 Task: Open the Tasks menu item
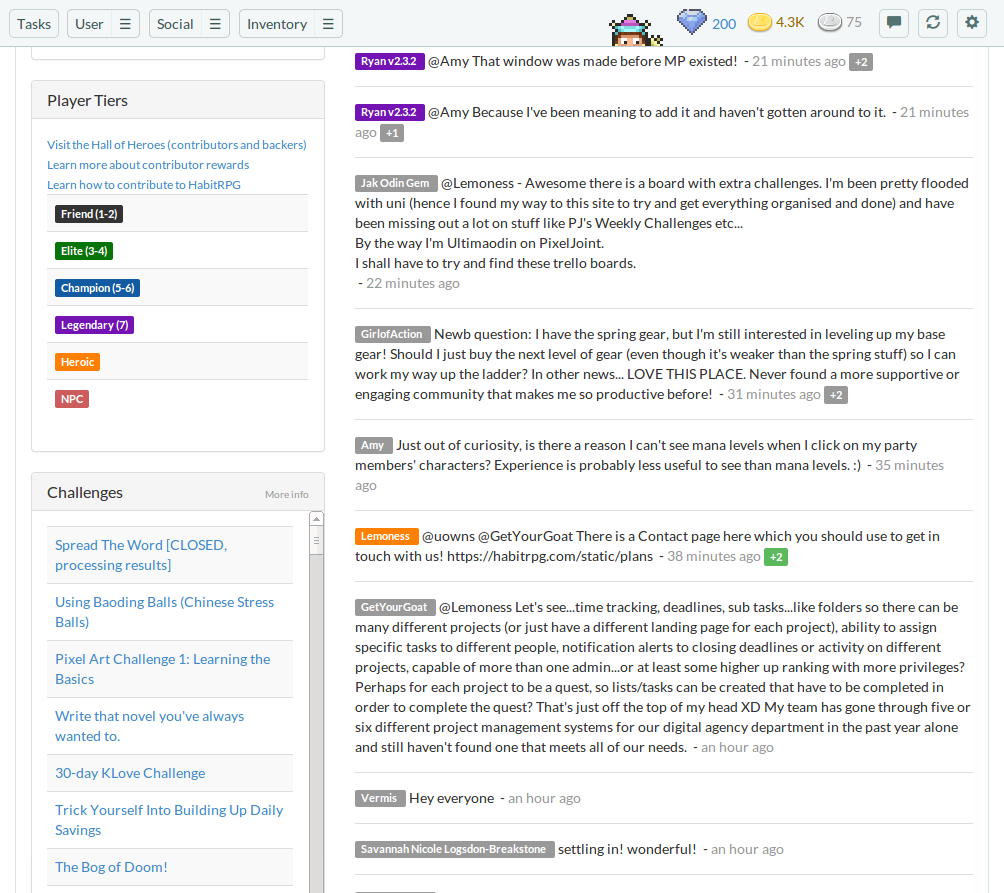(x=34, y=24)
